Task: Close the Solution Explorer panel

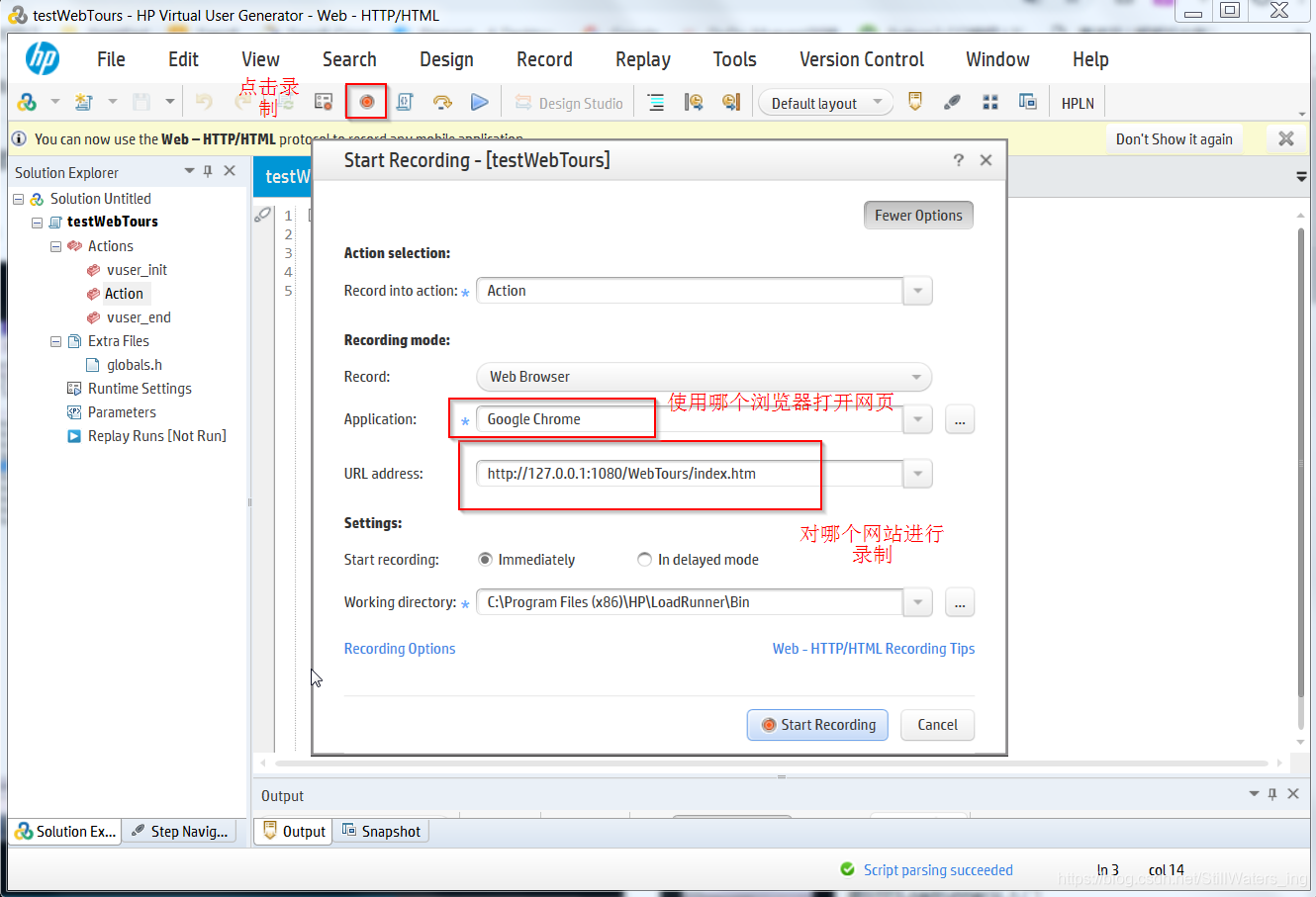Action: [x=230, y=171]
